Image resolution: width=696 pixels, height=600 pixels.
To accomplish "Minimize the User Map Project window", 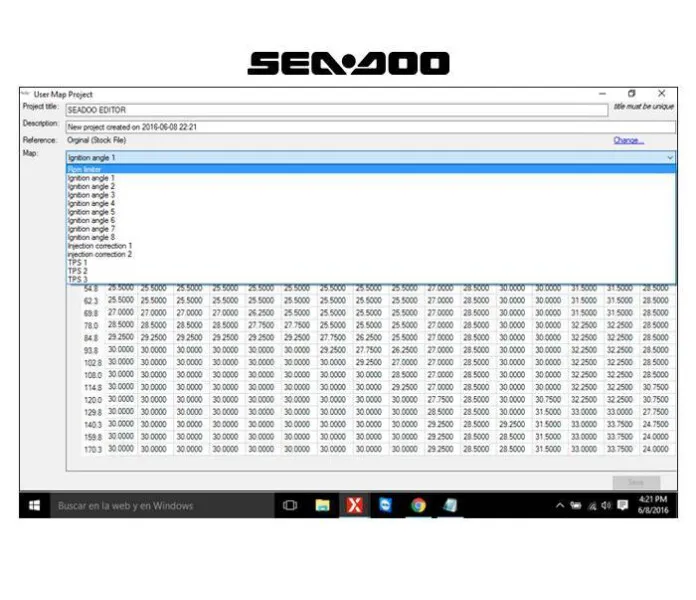I will pos(602,94).
